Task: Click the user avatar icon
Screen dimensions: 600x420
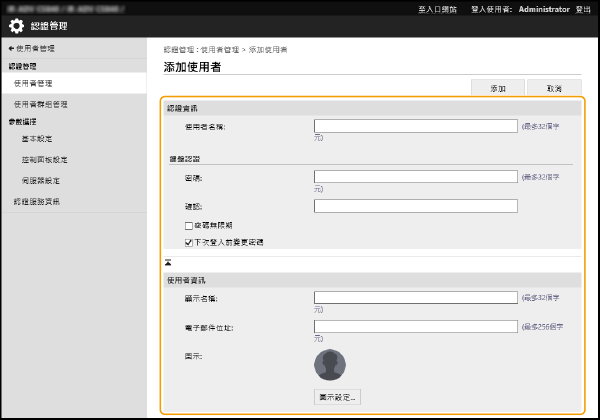Action: click(330, 363)
